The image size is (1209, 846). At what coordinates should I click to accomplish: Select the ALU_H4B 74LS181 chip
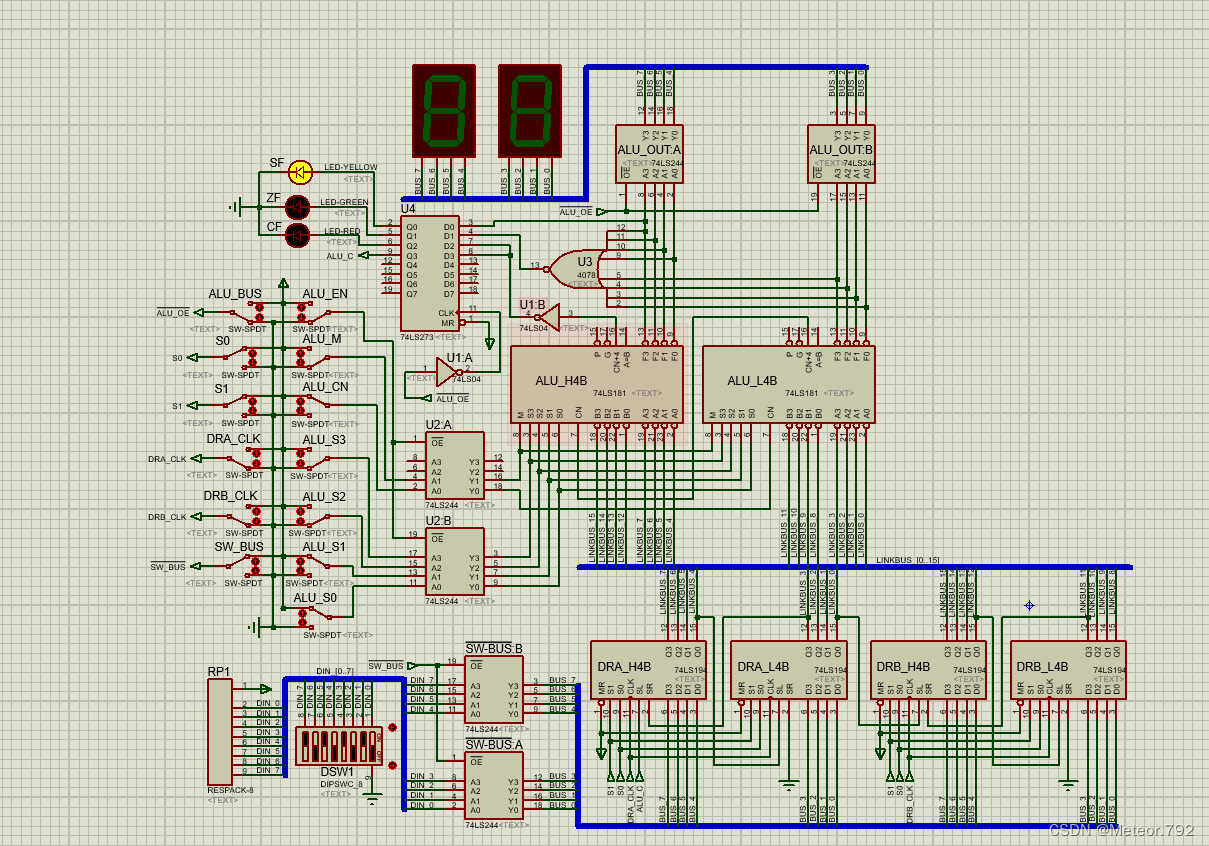[x=597, y=384]
